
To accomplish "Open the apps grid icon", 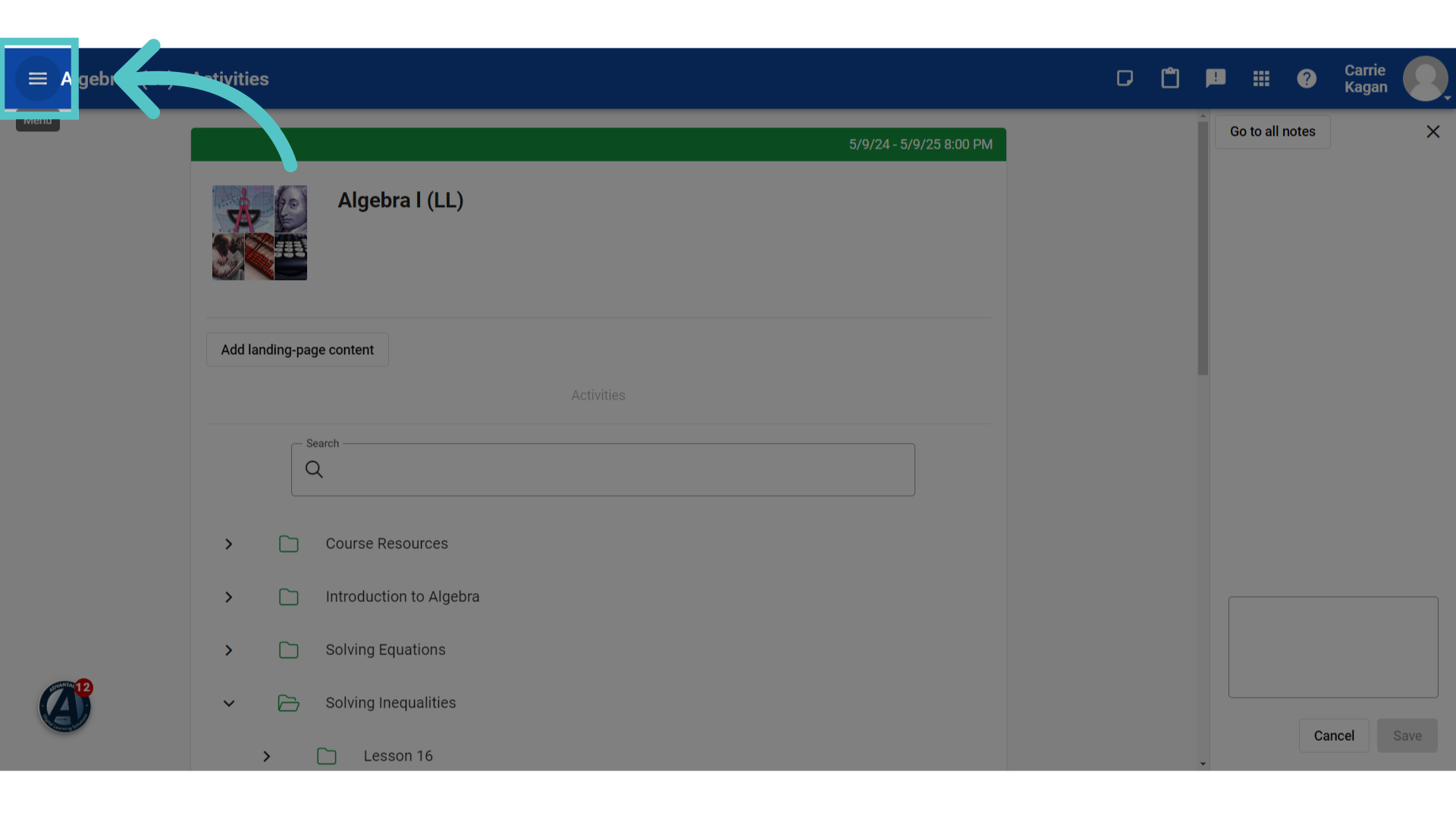I will (x=1261, y=78).
